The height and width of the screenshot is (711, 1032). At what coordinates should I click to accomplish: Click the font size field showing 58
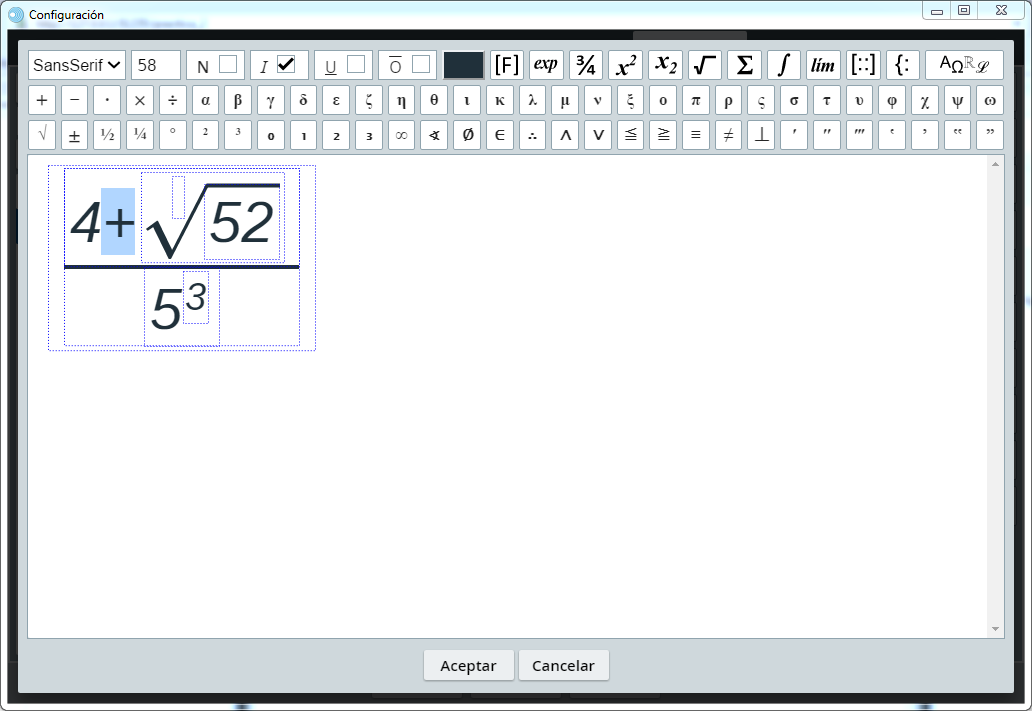click(x=155, y=65)
